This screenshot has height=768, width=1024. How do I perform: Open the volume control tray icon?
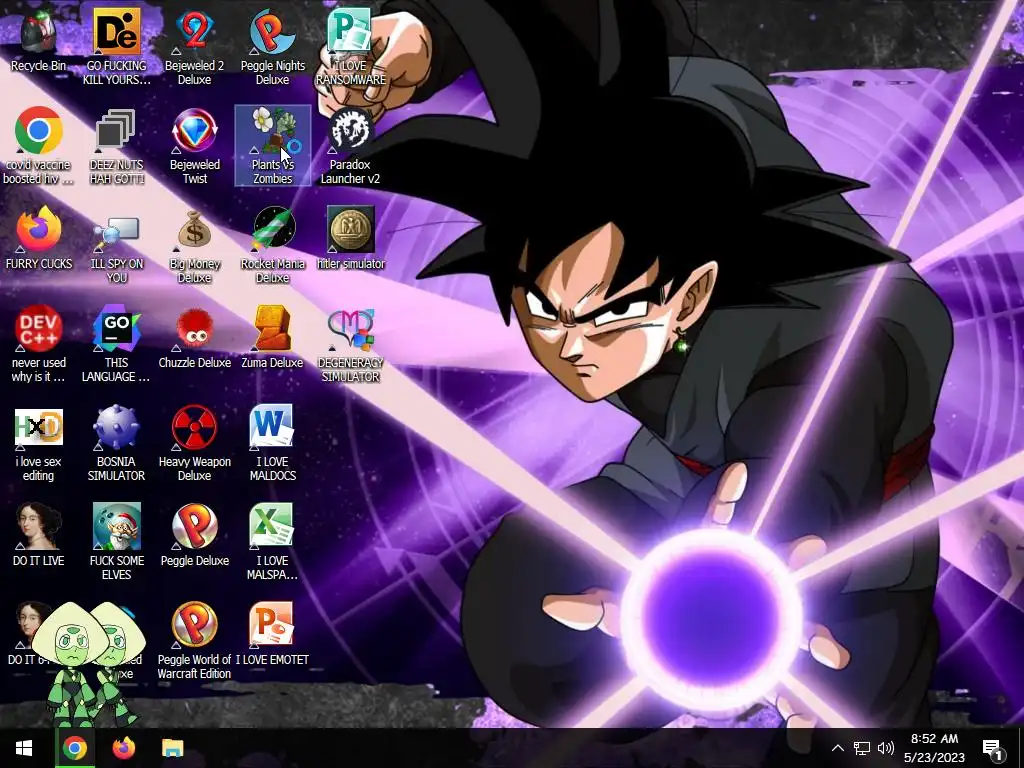click(886, 748)
